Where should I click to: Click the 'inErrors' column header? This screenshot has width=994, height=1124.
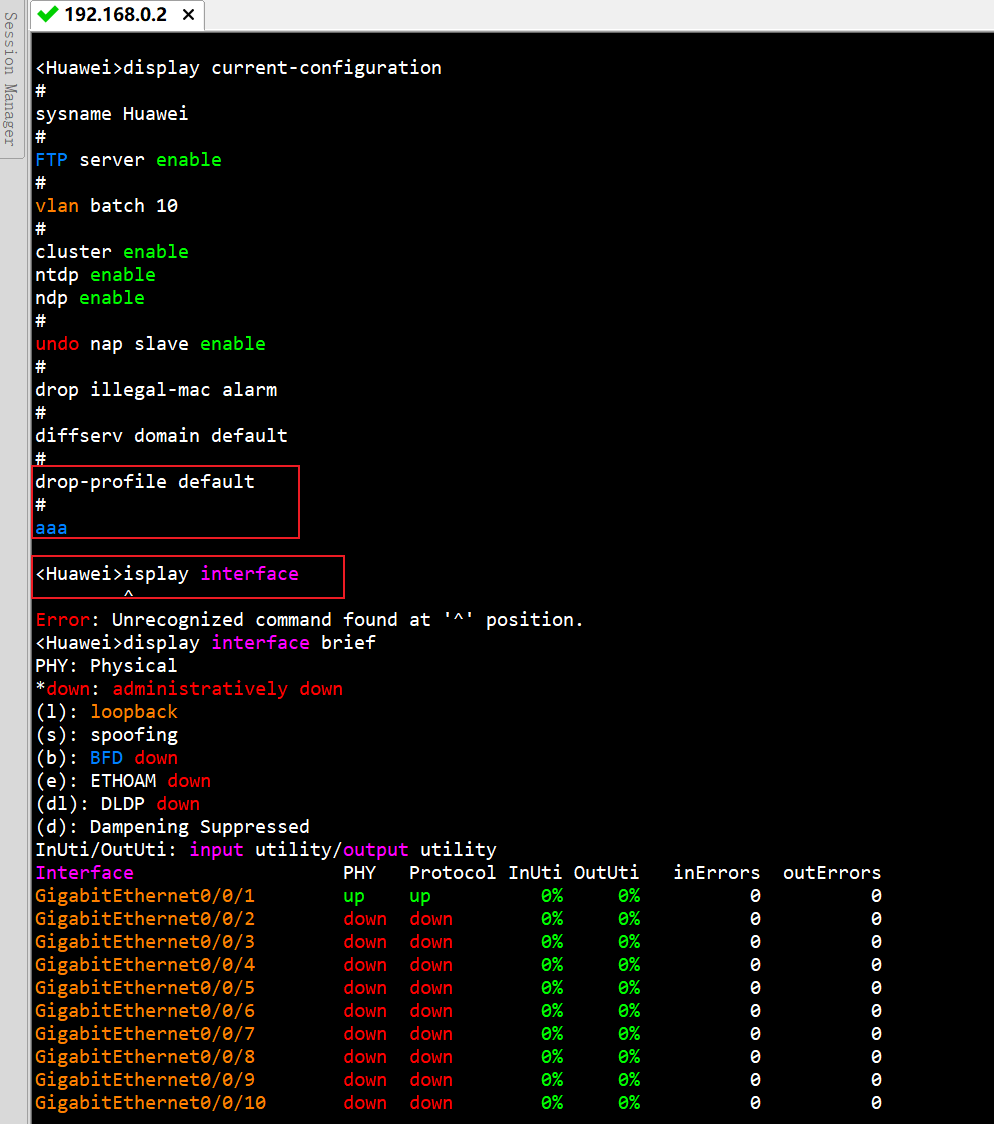coord(717,872)
